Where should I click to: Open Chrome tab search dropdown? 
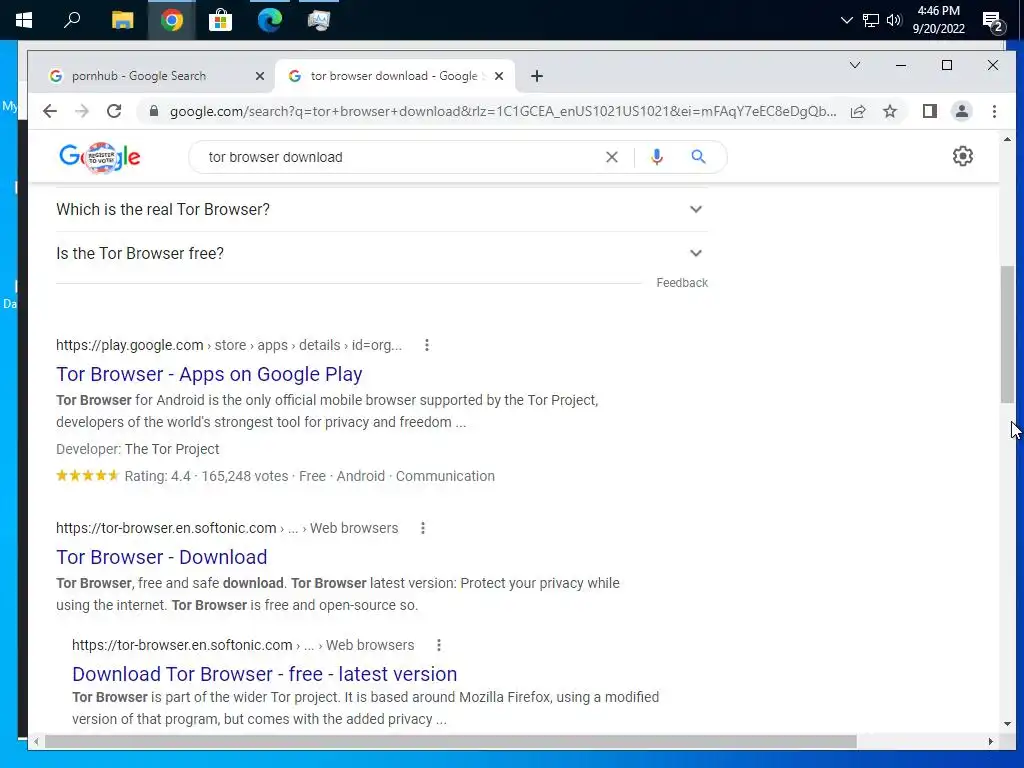854,65
